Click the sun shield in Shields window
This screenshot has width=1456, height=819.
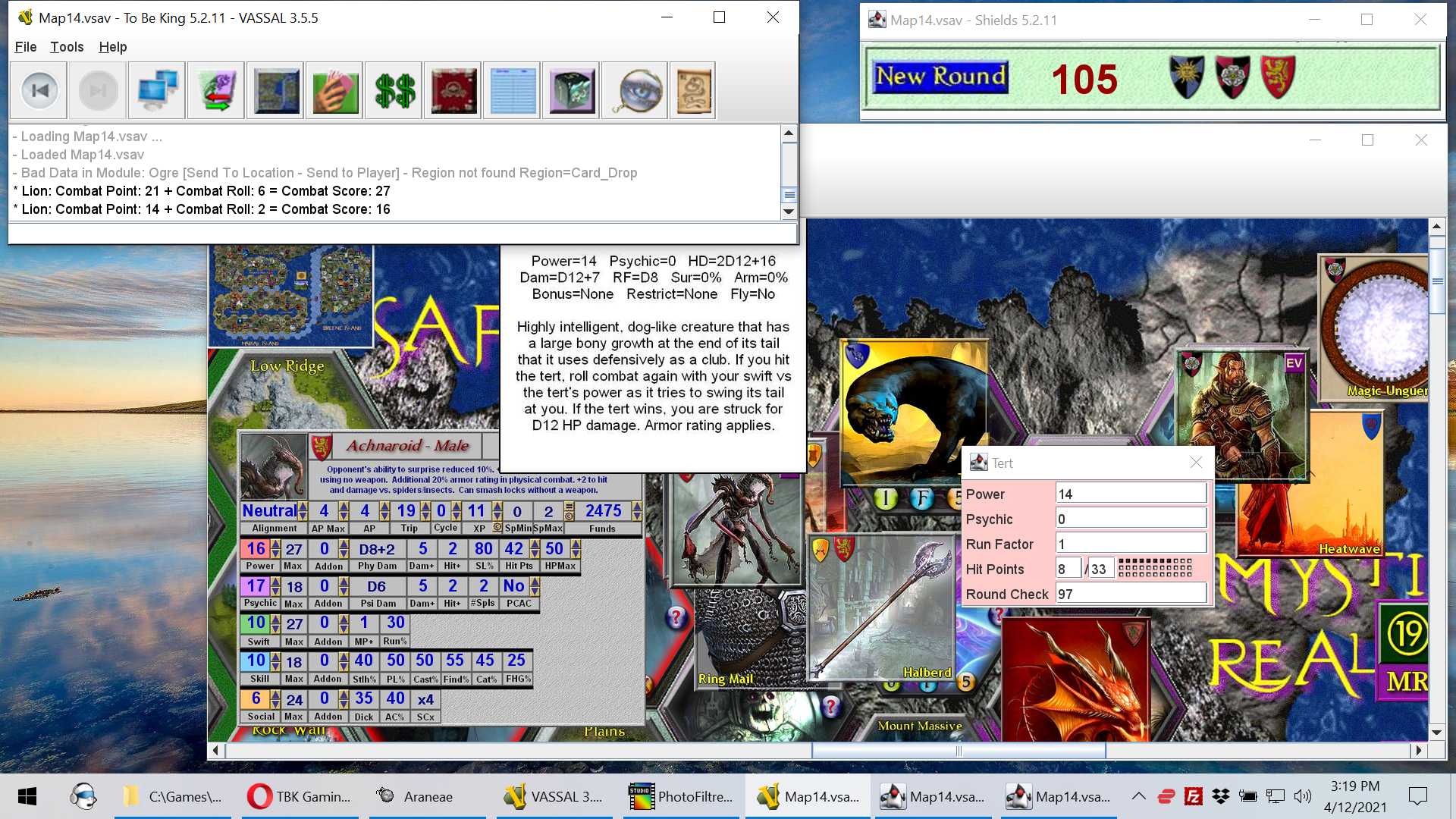[1187, 77]
